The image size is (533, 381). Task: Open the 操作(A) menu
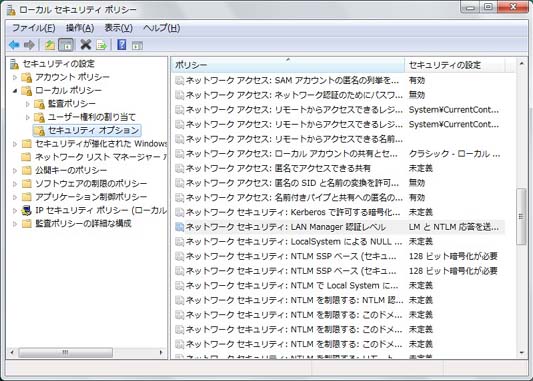[80, 28]
